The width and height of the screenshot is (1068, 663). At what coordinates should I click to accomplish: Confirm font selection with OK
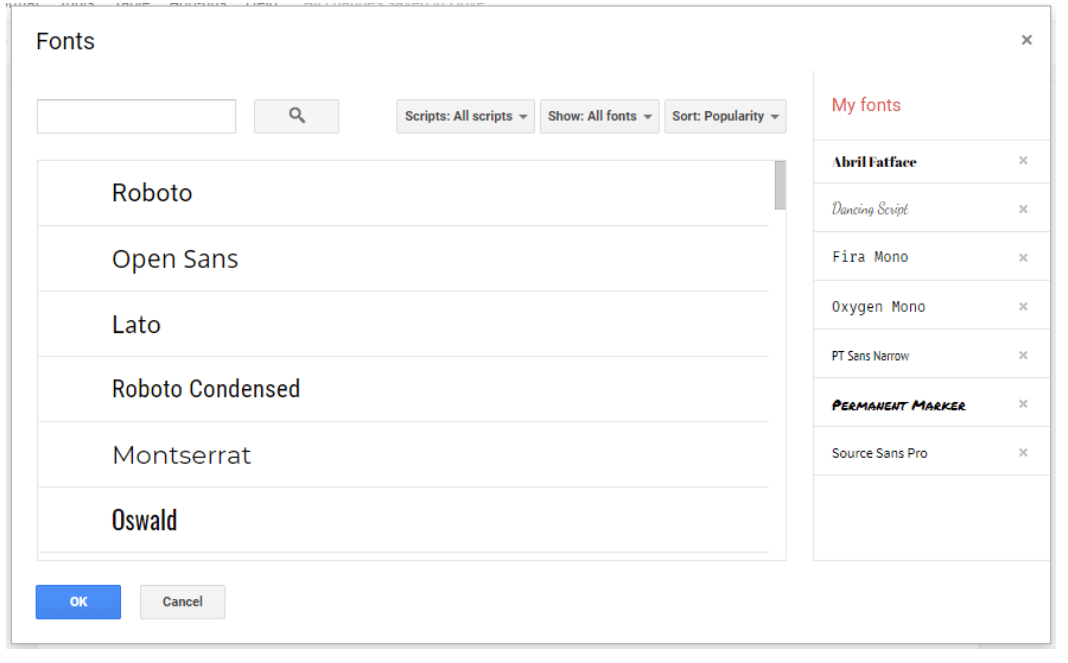[78, 601]
